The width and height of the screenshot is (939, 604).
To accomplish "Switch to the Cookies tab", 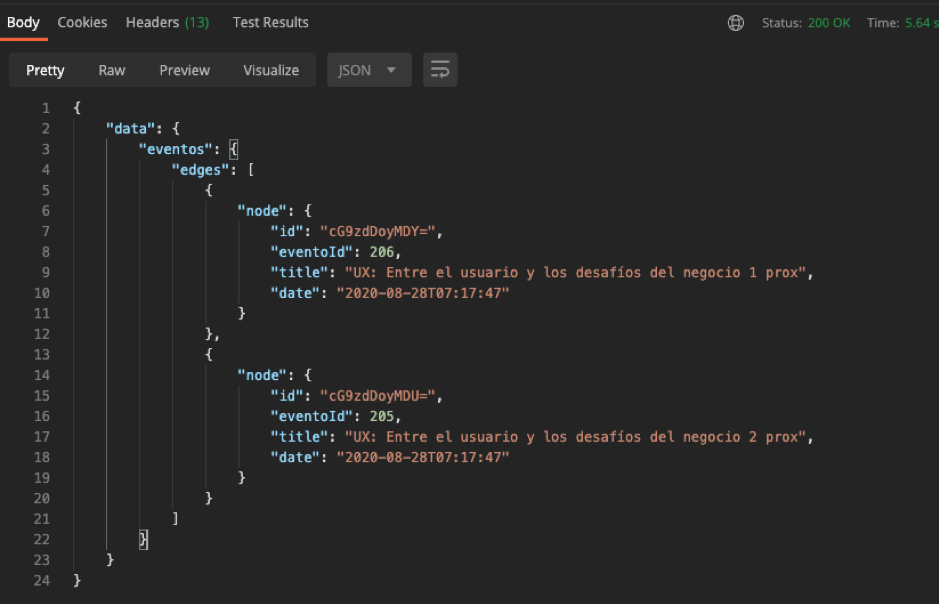I will [x=82, y=22].
